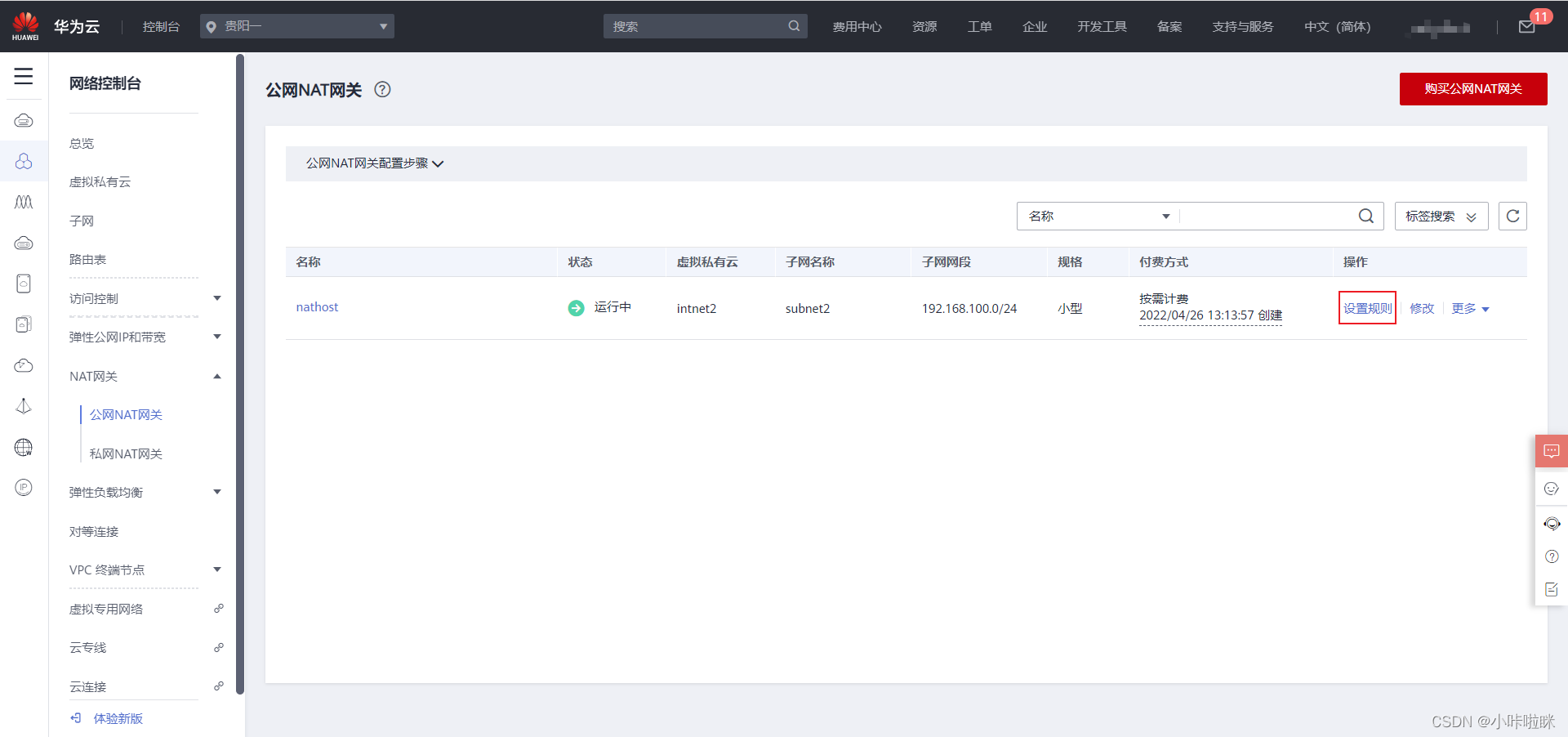Image resolution: width=1568 pixels, height=737 pixels.
Task: Open the 更多 actions dropdown
Action: click(x=1470, y=309)
